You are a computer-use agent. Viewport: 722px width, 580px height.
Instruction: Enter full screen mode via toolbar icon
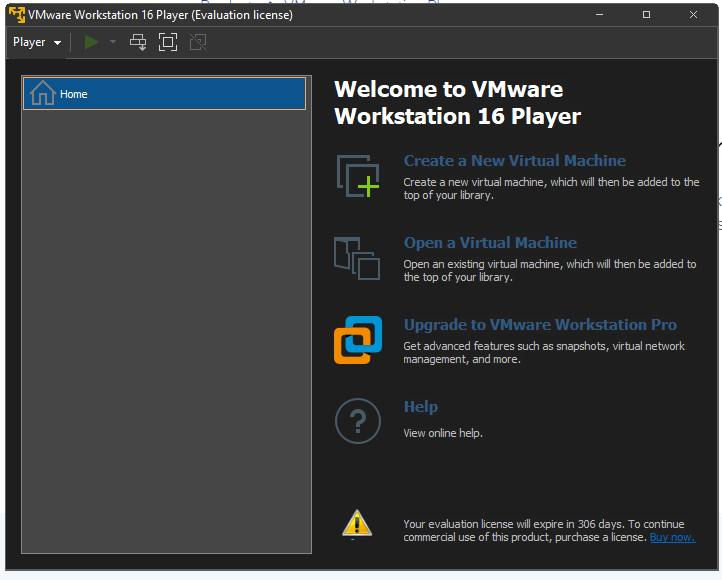pyautogui.click(x=168, y=42)
